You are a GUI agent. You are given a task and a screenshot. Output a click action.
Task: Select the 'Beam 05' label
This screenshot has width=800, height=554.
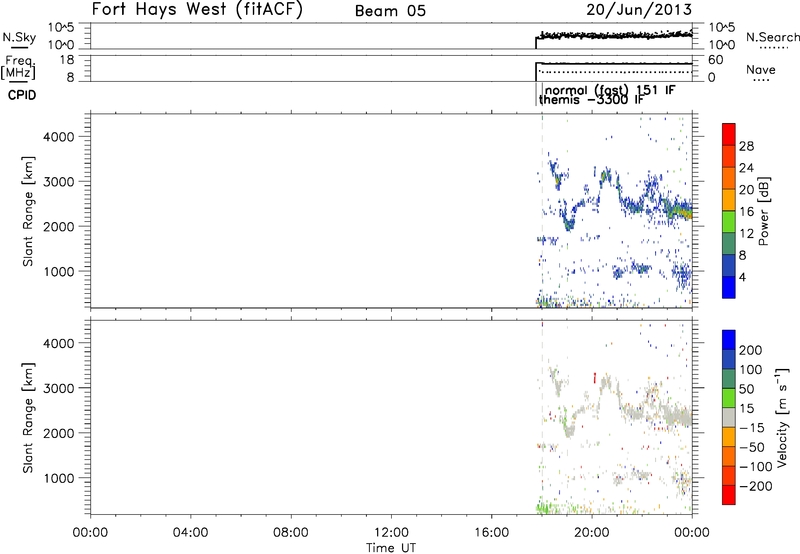click(x=390, y=11)
